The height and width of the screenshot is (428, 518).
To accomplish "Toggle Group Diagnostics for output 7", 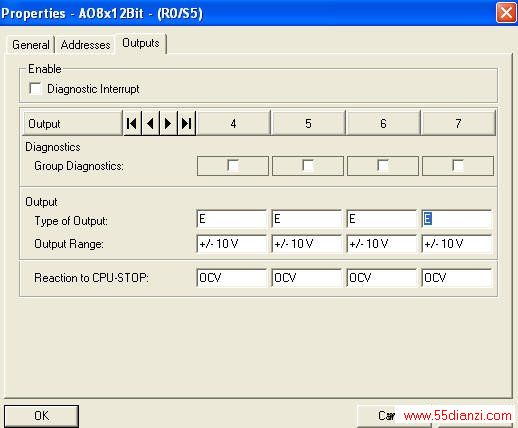I will 458,165.
